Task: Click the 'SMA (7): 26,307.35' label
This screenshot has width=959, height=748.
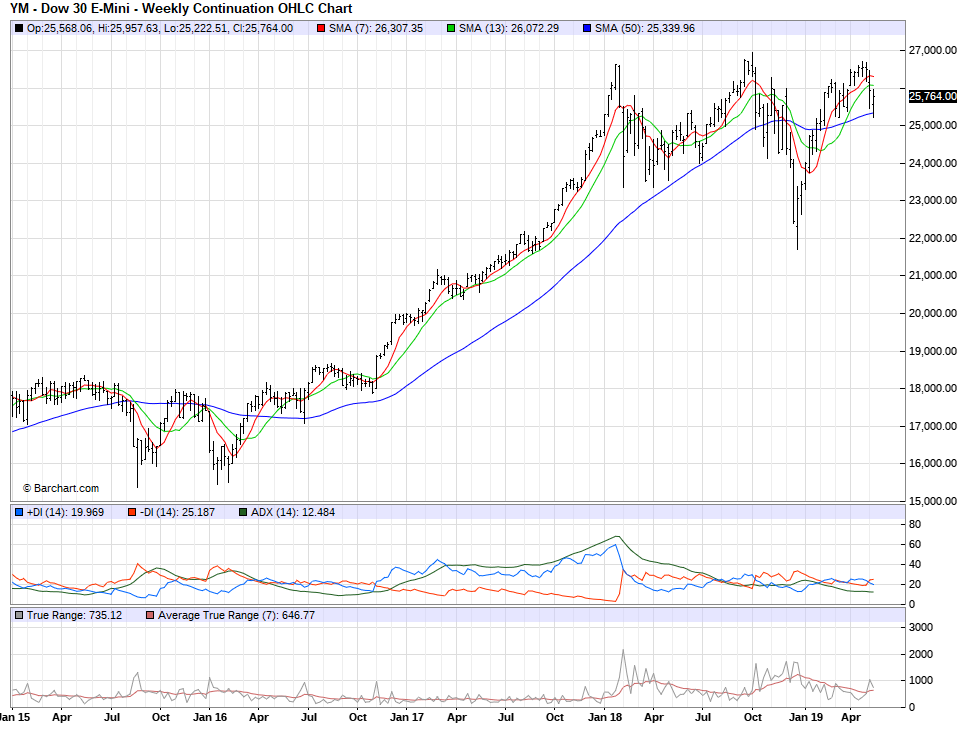Action: tap(376, 29)
